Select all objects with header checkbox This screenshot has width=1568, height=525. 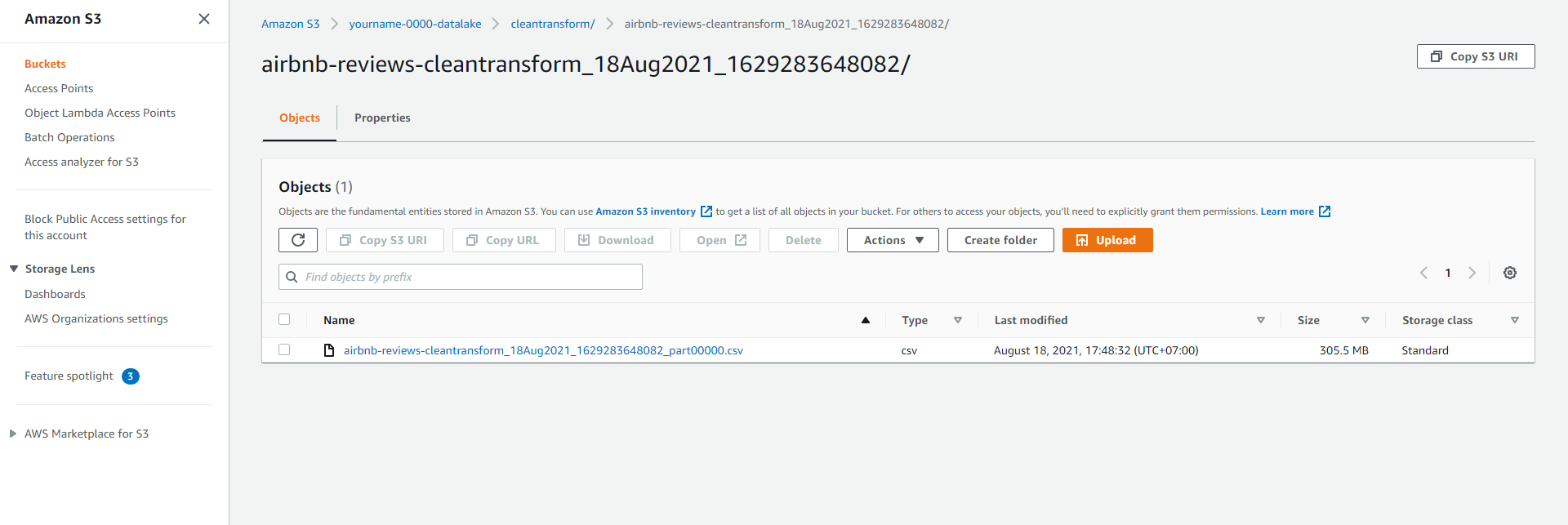click(284, 319)
